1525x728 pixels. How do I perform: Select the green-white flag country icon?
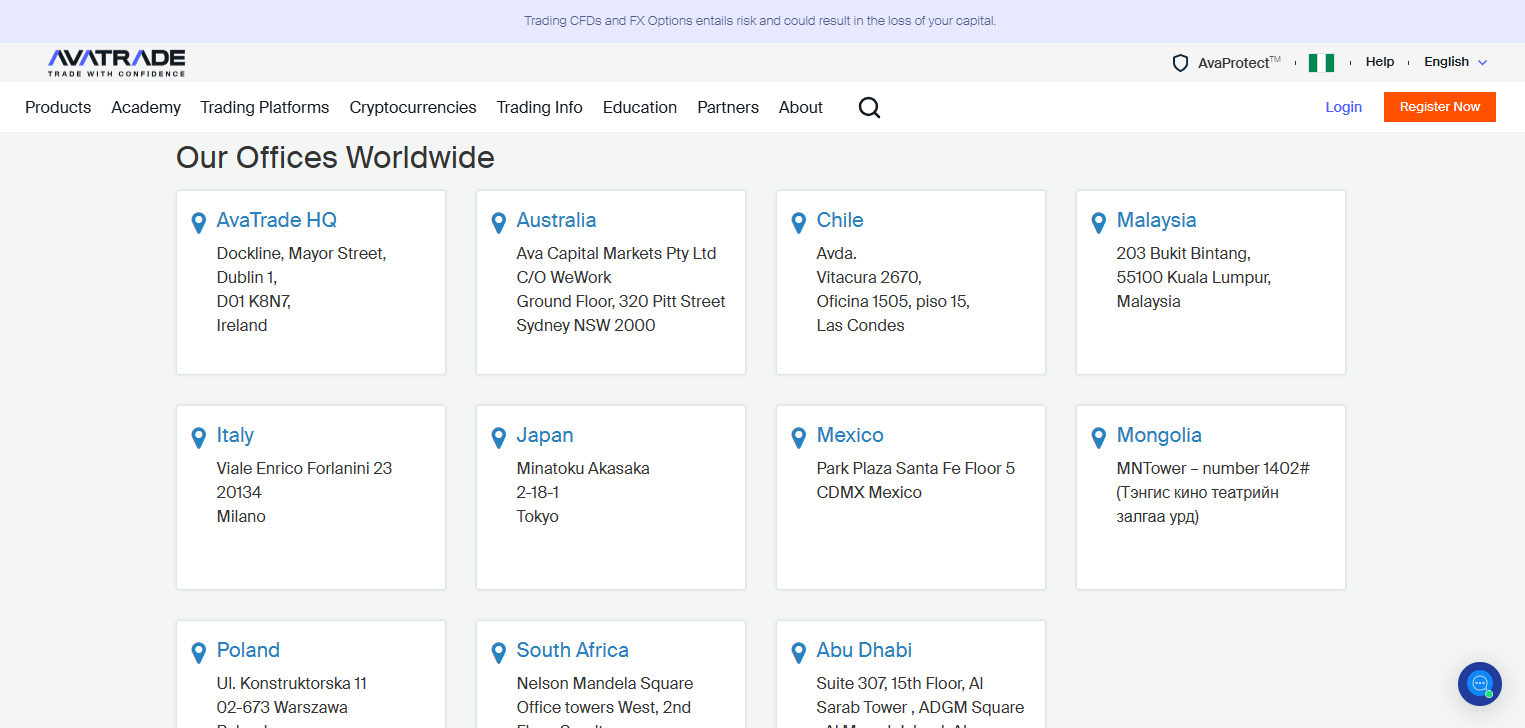coord(1321,63)
